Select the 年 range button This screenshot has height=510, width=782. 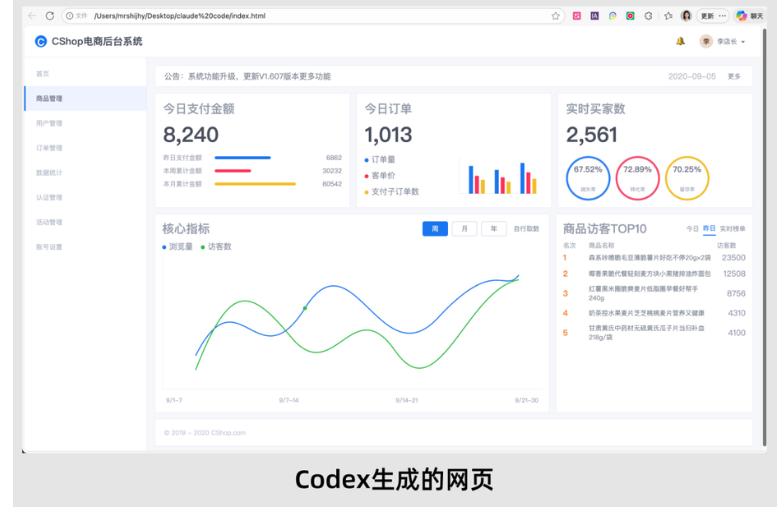pos(494,229)
